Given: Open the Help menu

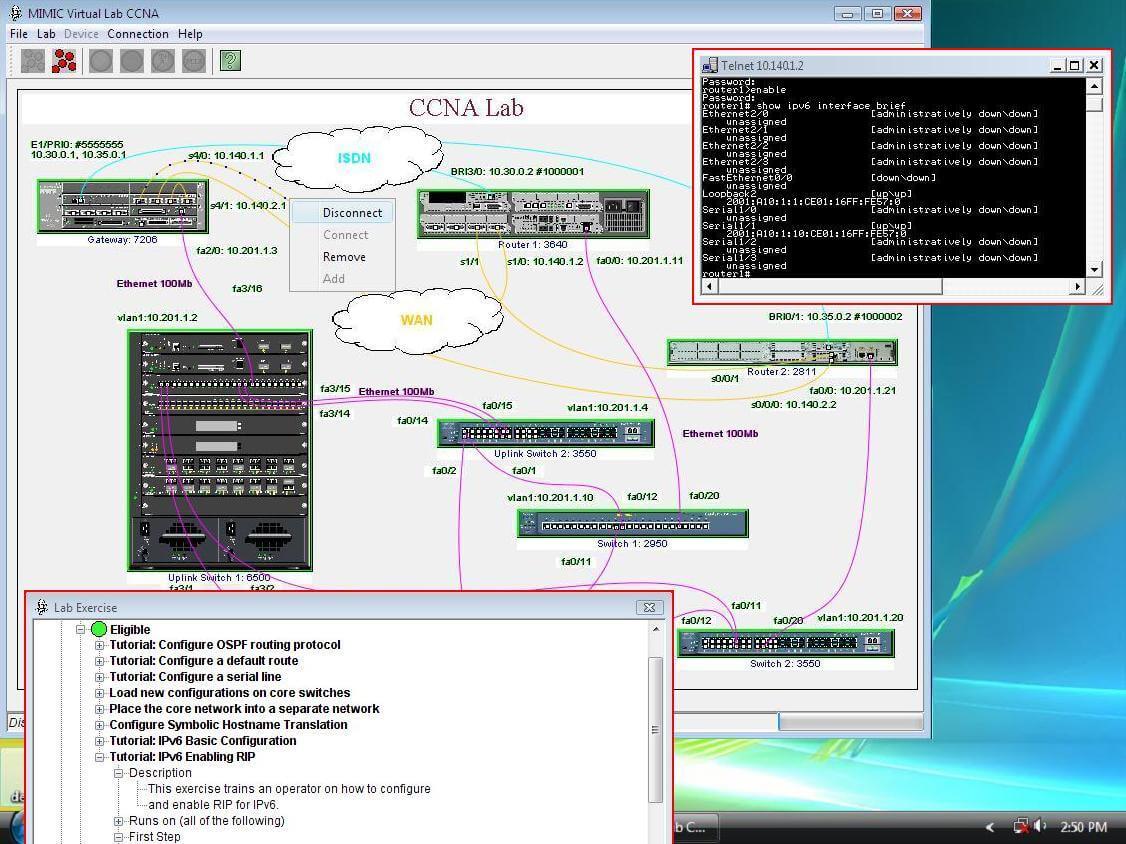Looking at the screenshot, I should coord(190,34).
